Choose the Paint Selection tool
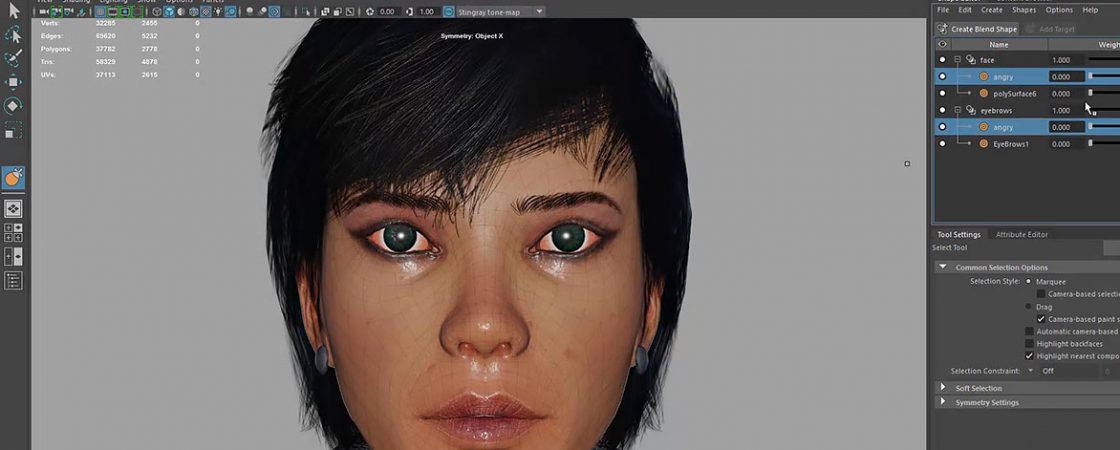The image size is (1120, 450). click(14, 59)
